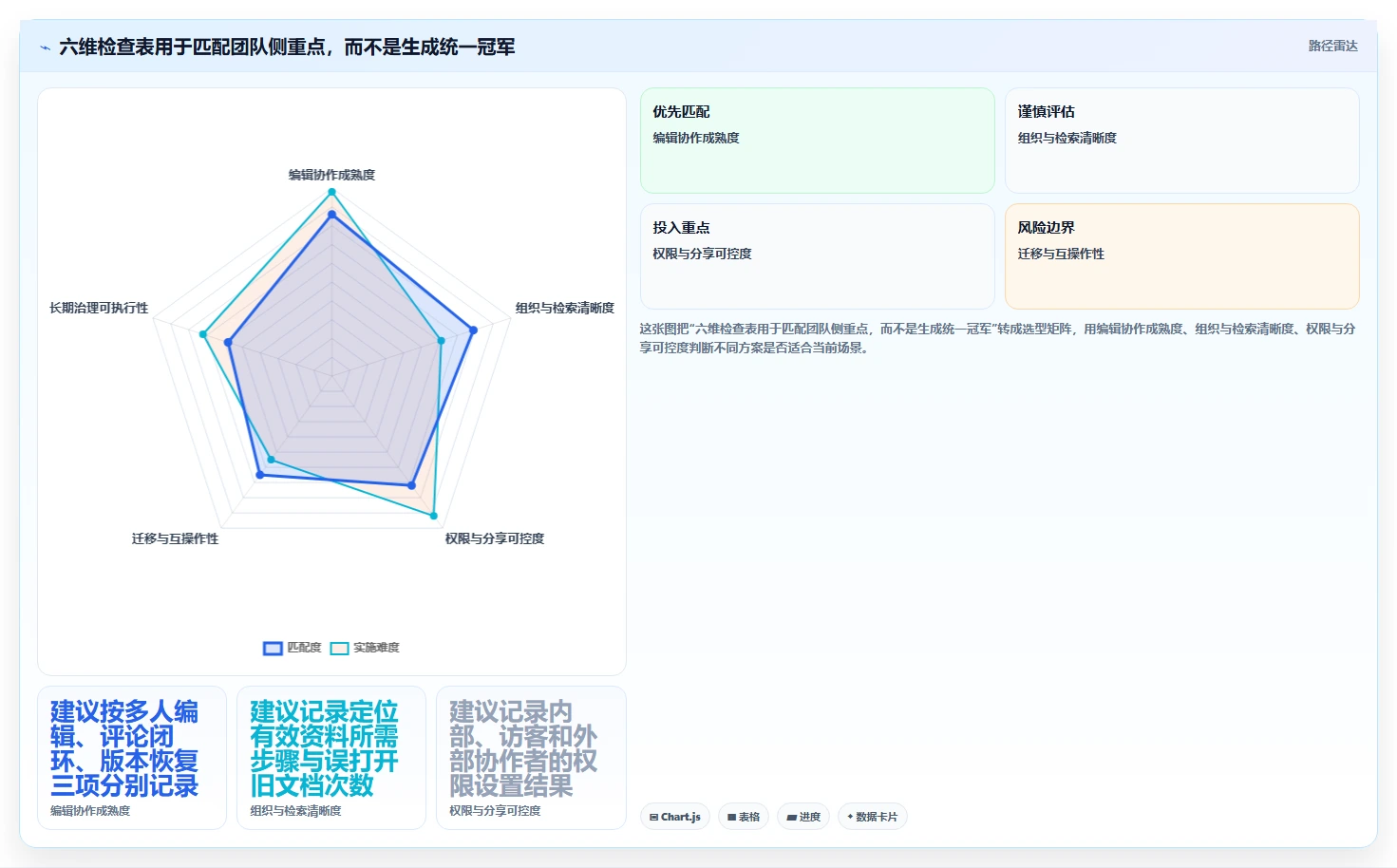Open the 优先匹配 card
1397x868 pixels.
817,141
